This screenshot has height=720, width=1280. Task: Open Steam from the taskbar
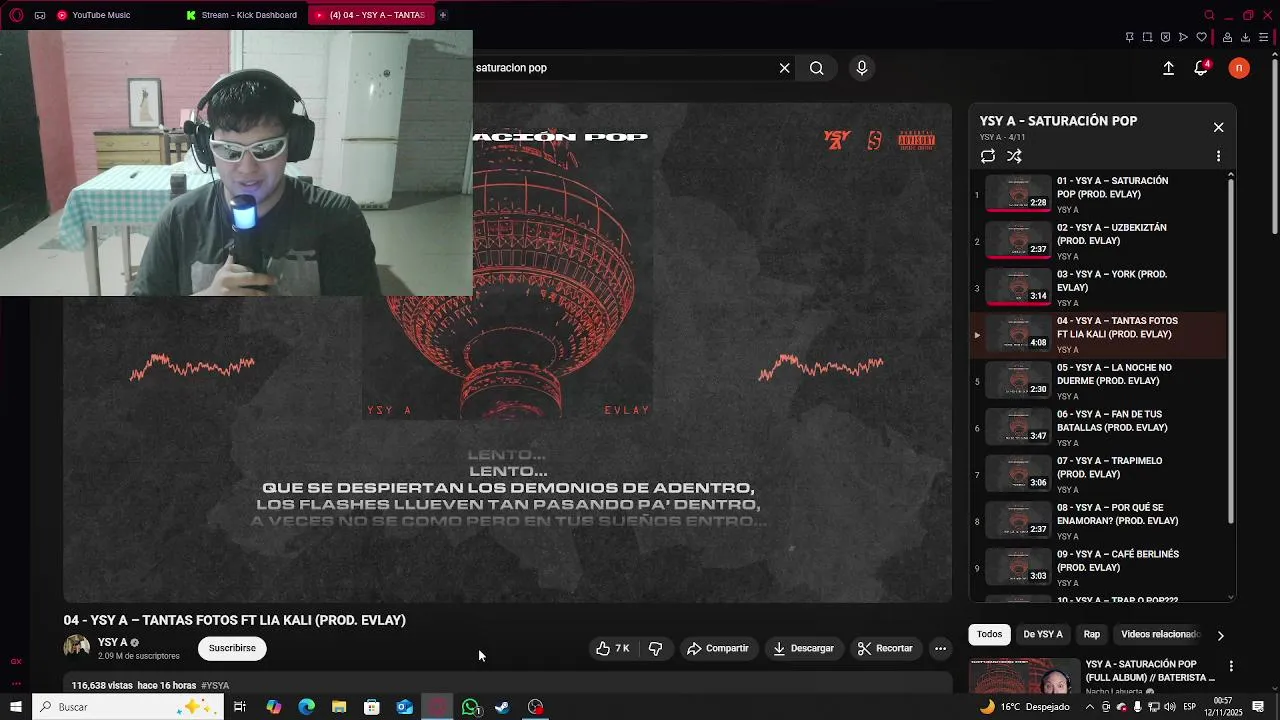pyautogui.click(x=502, y=707)
